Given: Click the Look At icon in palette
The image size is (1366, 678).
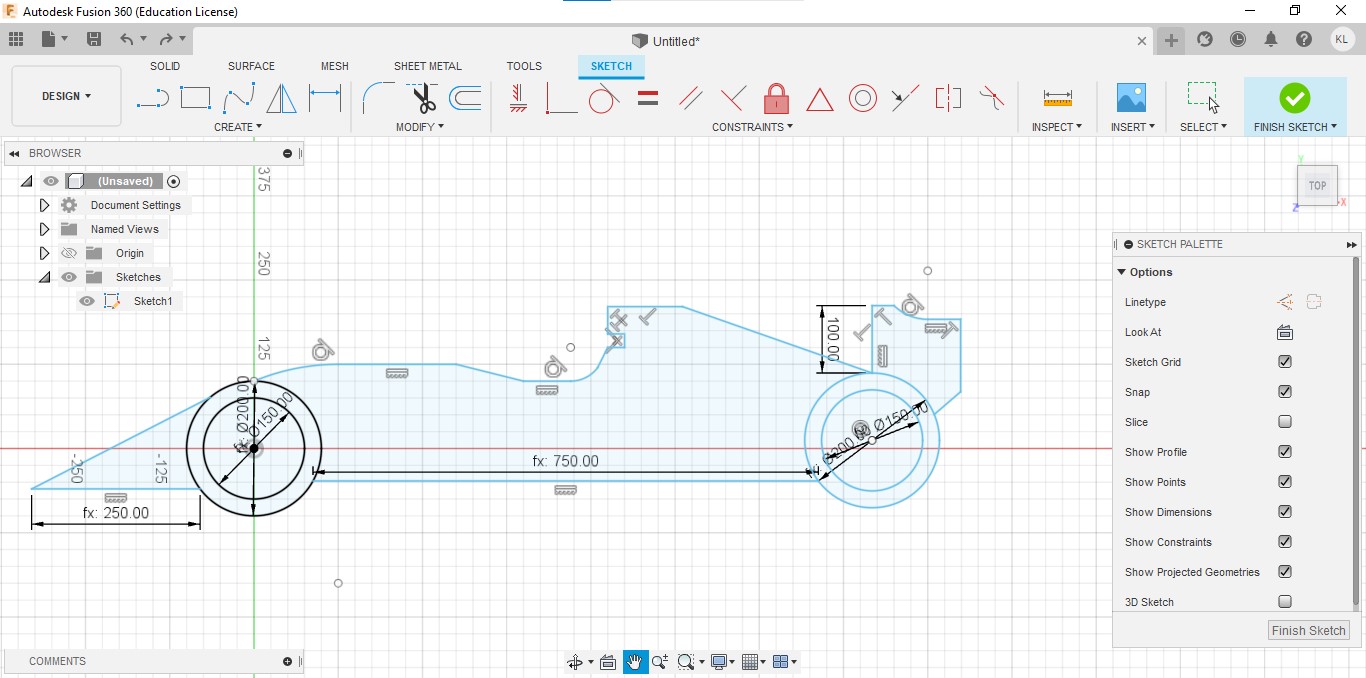Looking at the screenshot, I should pos(1285,332).
